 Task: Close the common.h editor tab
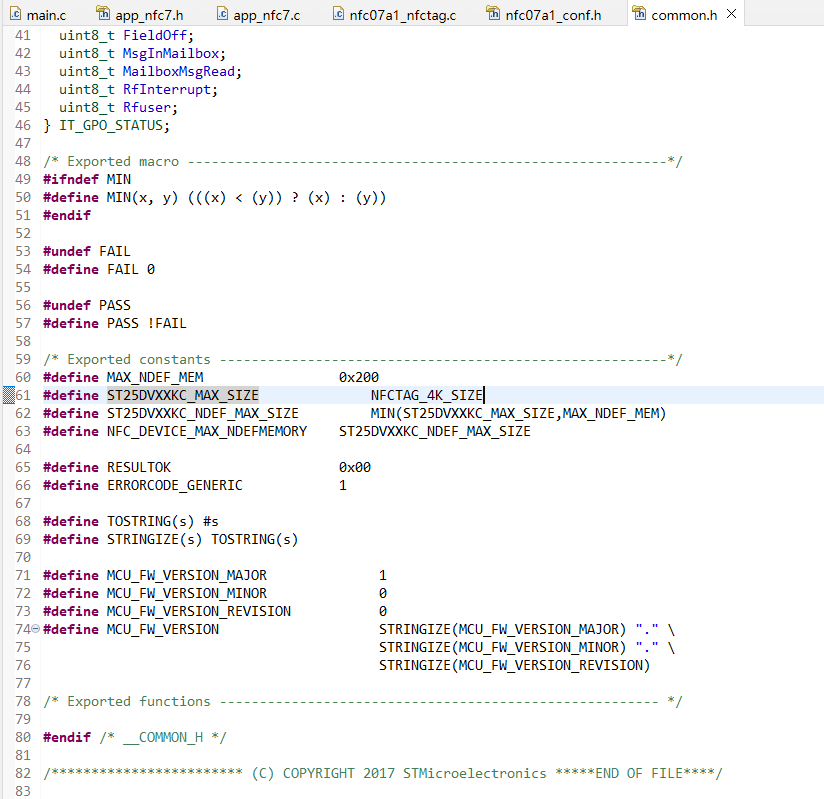click(731, 14)
